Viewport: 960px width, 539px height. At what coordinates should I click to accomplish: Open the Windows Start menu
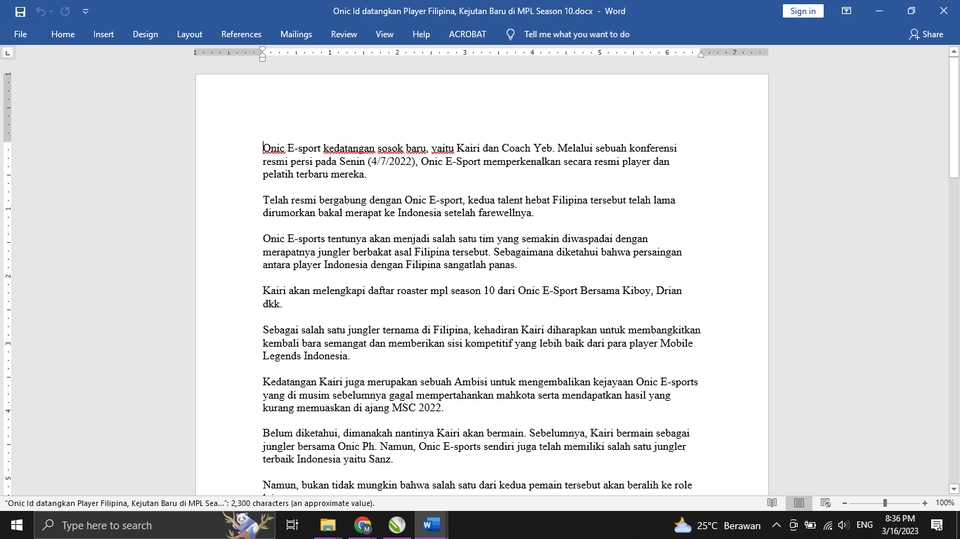[17, 525]
